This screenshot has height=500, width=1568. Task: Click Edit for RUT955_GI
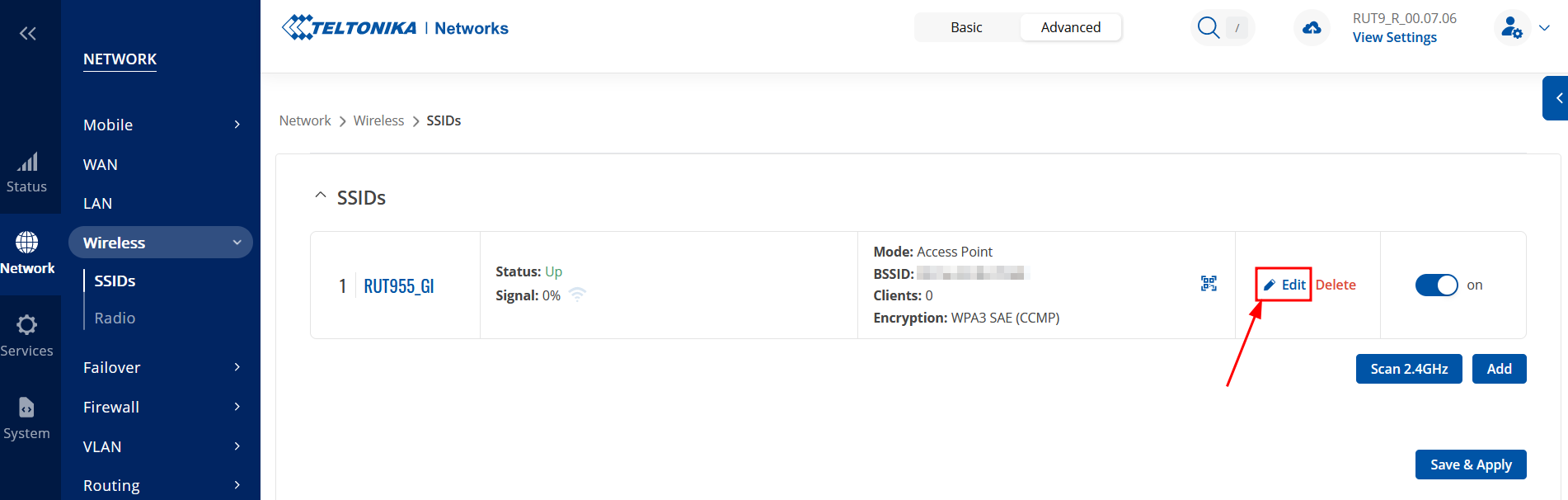(x=1284, y=285)
